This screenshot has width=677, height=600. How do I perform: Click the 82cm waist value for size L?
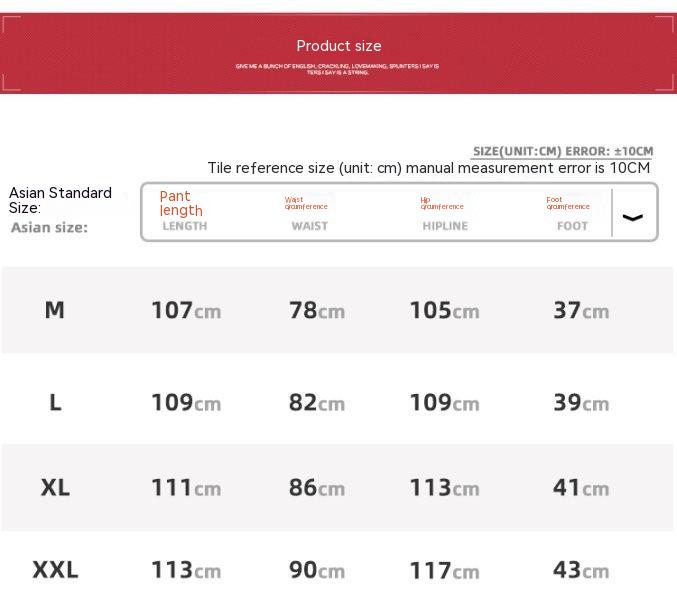(316, 403)
